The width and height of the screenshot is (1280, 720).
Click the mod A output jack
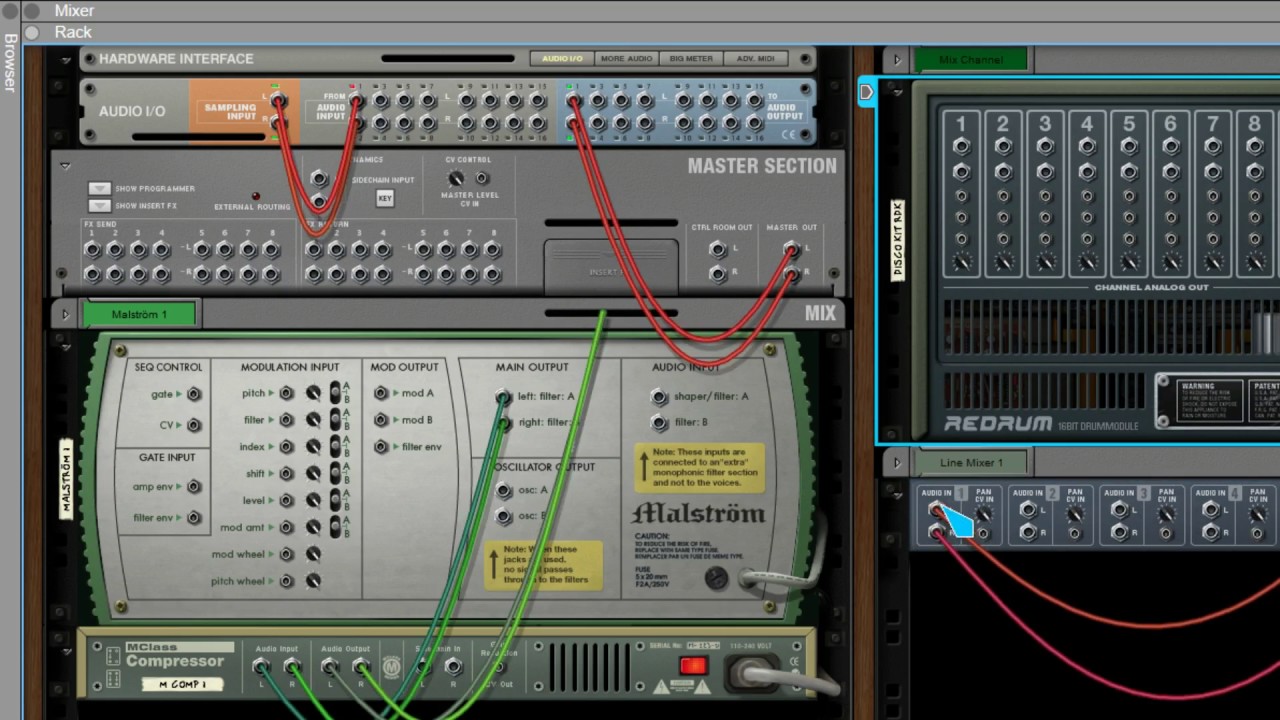[381, 393]
